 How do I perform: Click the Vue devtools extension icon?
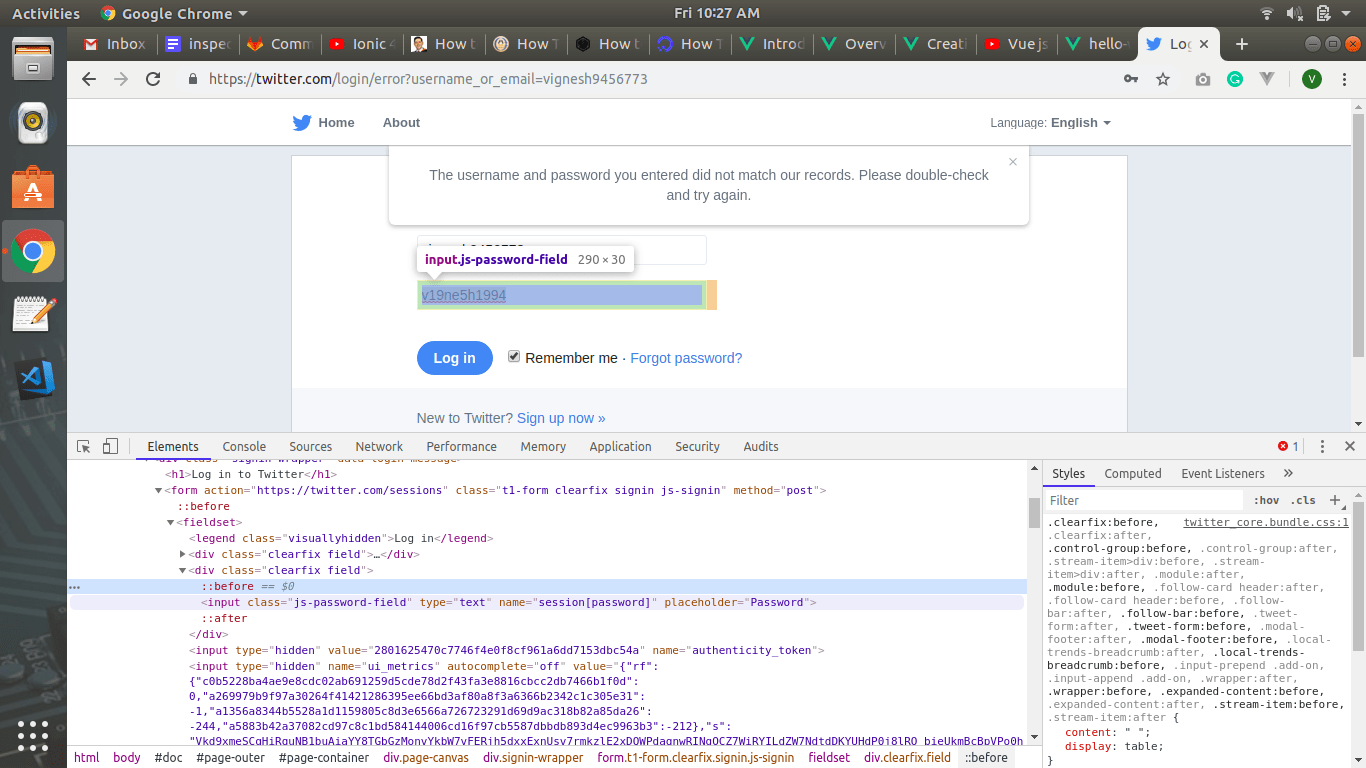point(1267,79)
